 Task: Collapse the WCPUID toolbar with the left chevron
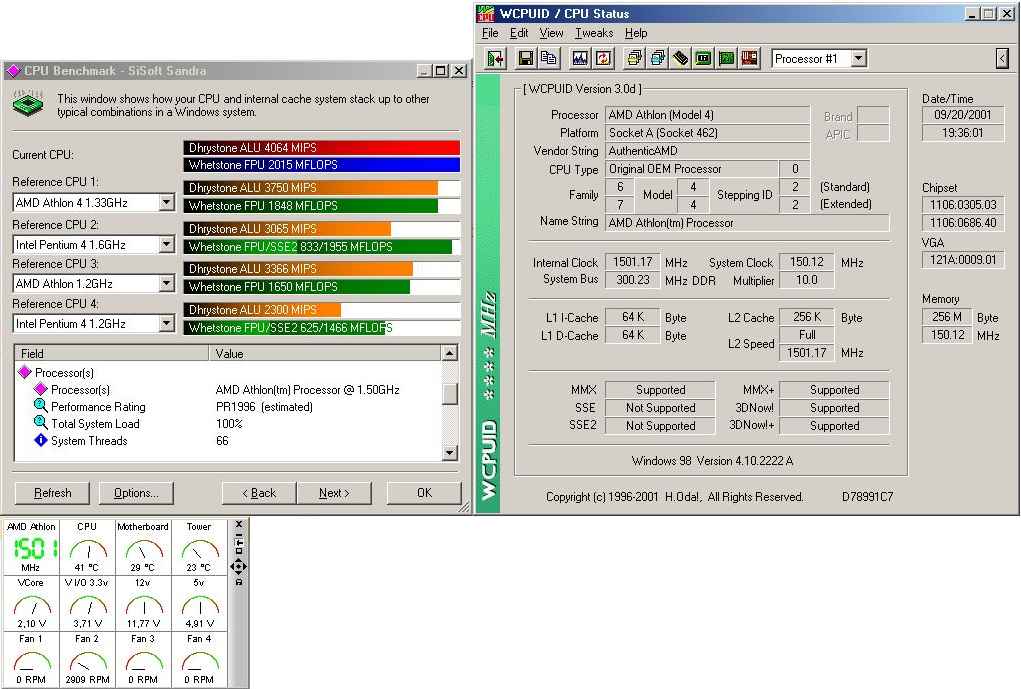pyautogui.click(x=1002, y=59)
